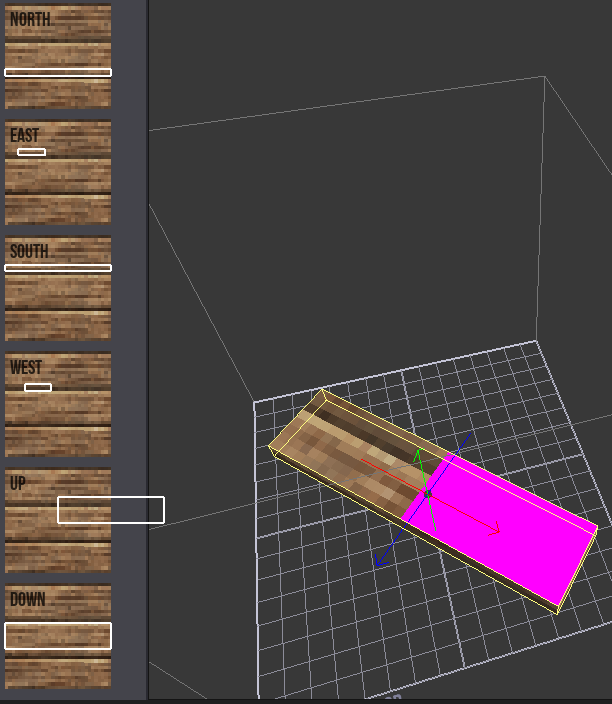Select the UV rectangle in the North preview

point(58,72)
